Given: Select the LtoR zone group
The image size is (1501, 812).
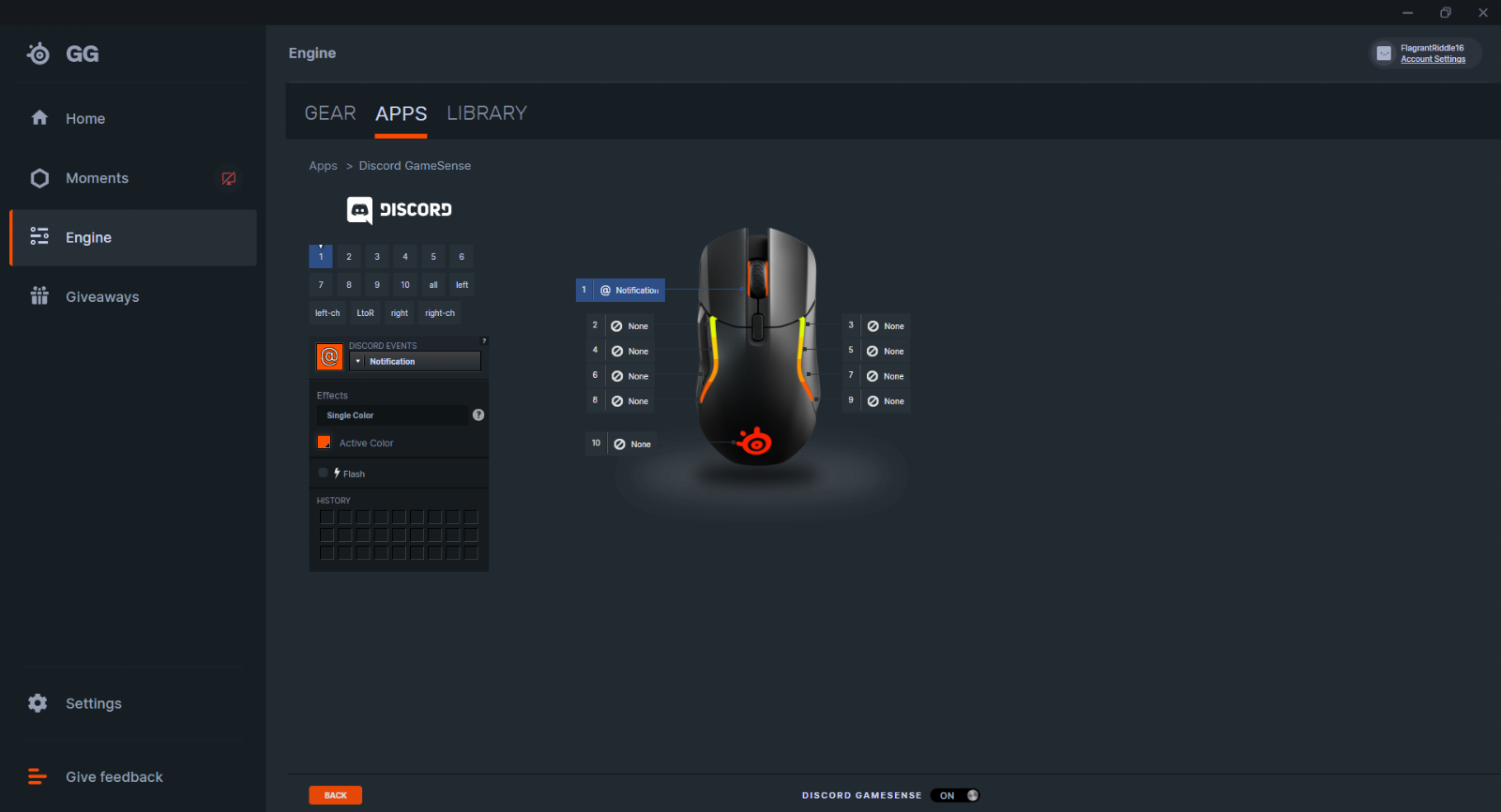Looking at the screenshot, I should [366, 313].
